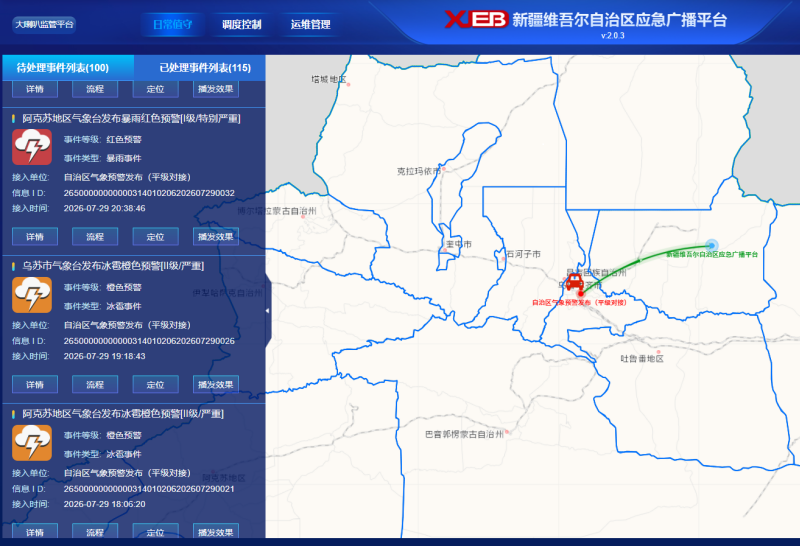Open the 大喇叭监管平台 button
The image size is (800, 546).
click(x=44, y=24)
